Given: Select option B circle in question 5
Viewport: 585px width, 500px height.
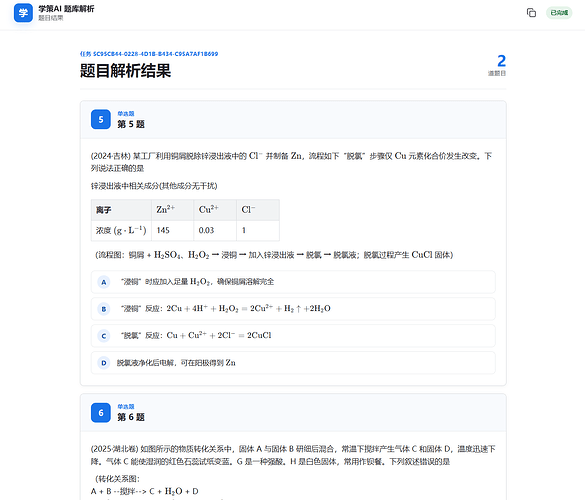Looking at the screenshot, I should point(104,309).
